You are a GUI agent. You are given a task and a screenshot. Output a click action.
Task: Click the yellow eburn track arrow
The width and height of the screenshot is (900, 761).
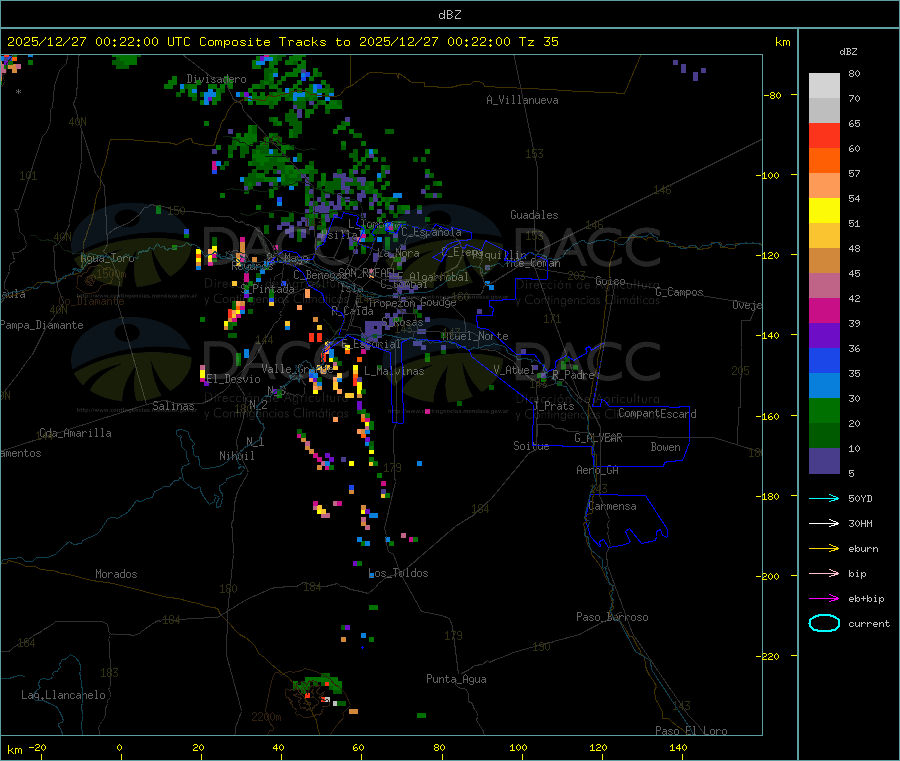(x=824, y=549)
